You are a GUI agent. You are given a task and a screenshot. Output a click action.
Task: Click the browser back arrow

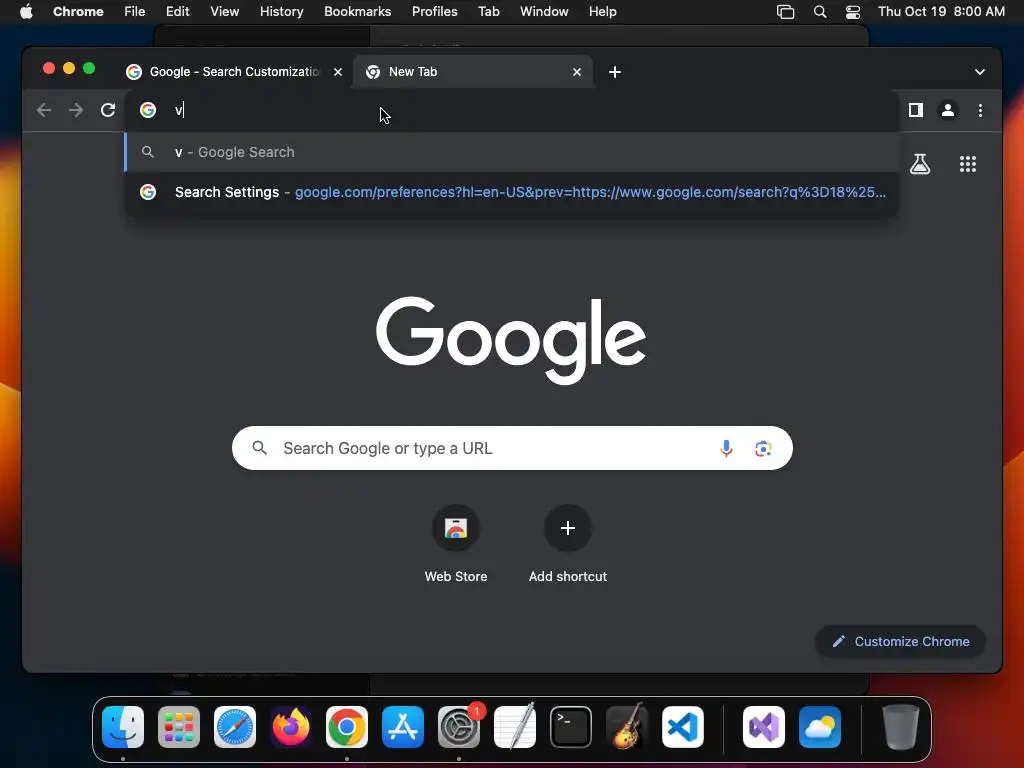tap(44, 110)
